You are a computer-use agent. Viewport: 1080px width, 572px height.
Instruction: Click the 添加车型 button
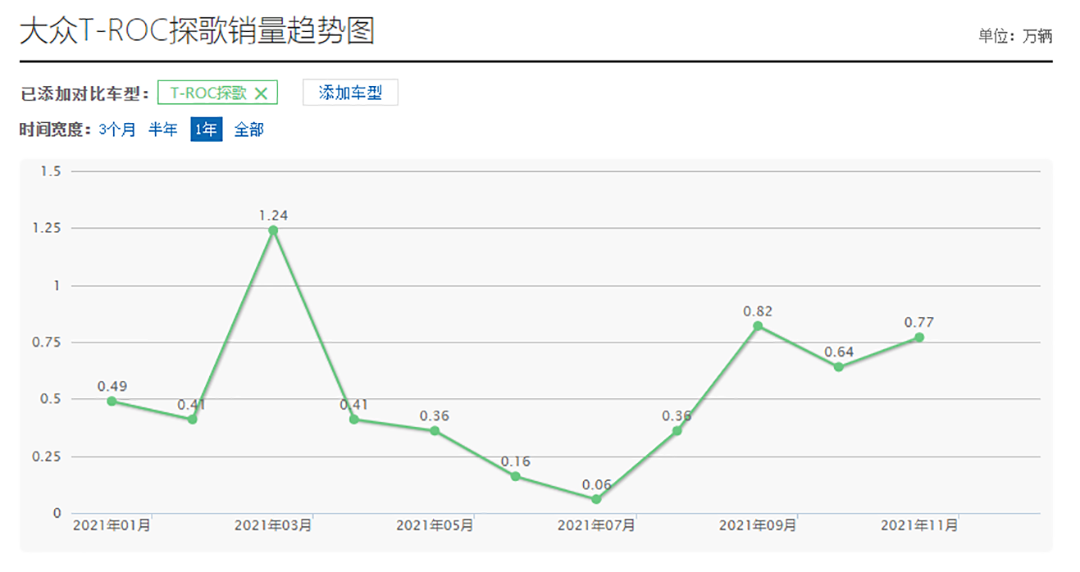click(x=350, y=93)
